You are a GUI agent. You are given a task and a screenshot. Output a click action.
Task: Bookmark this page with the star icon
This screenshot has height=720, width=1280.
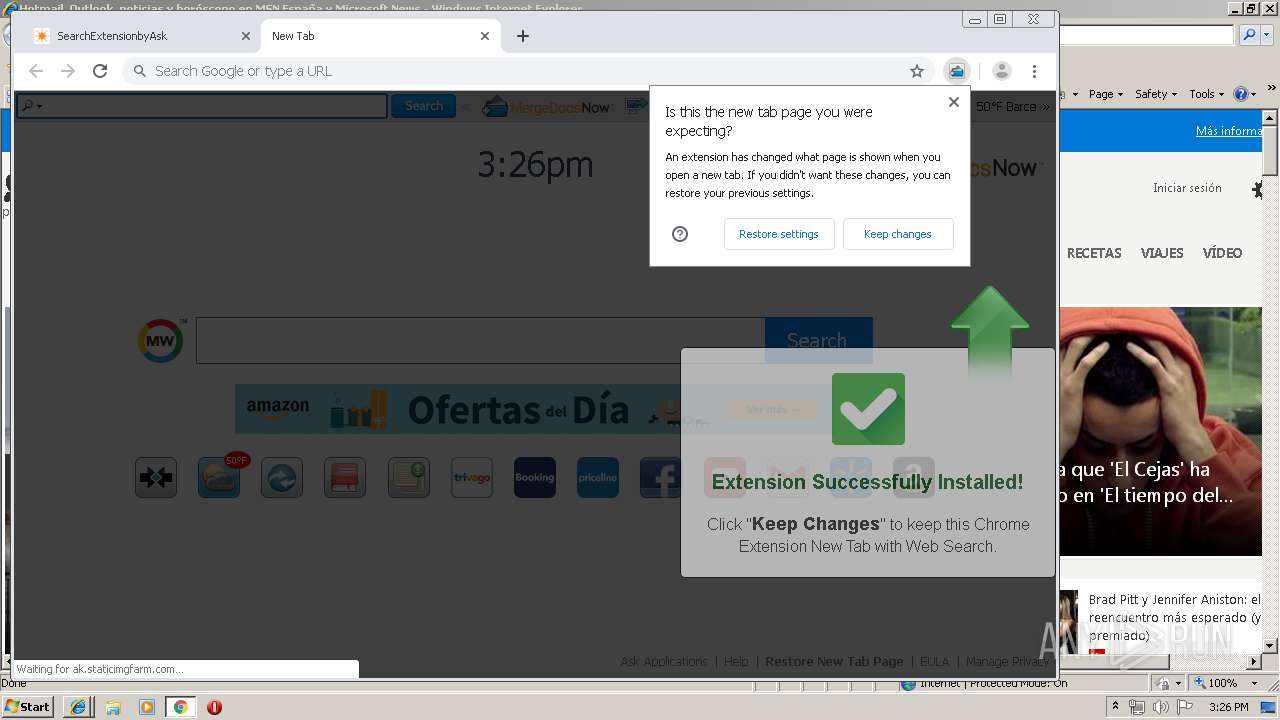tap(916, 71)
